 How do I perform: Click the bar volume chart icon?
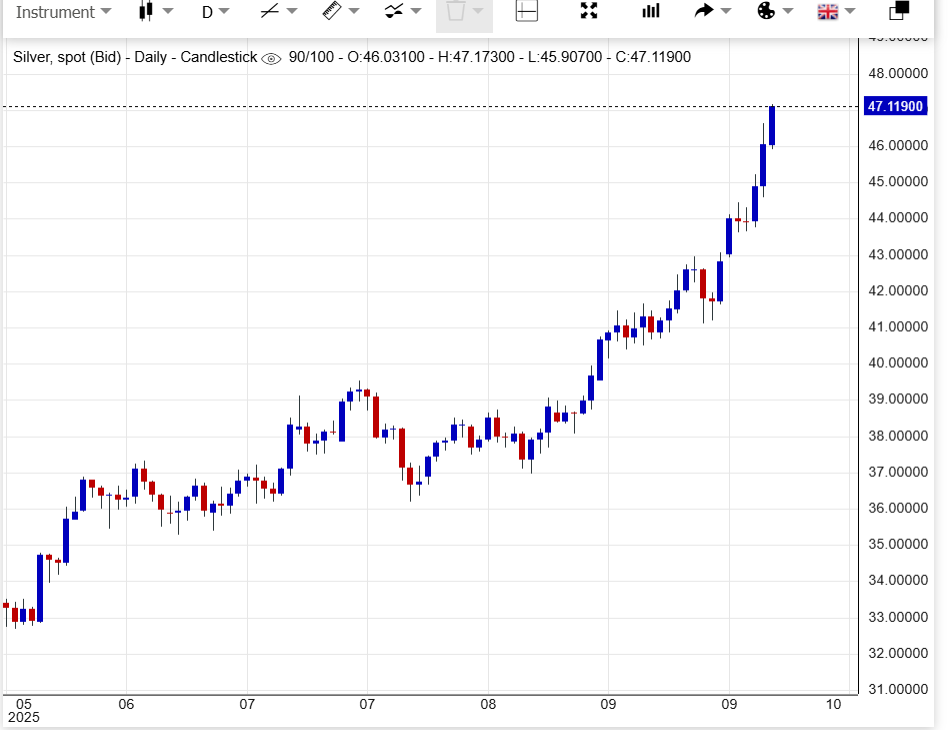pos(651,11)
